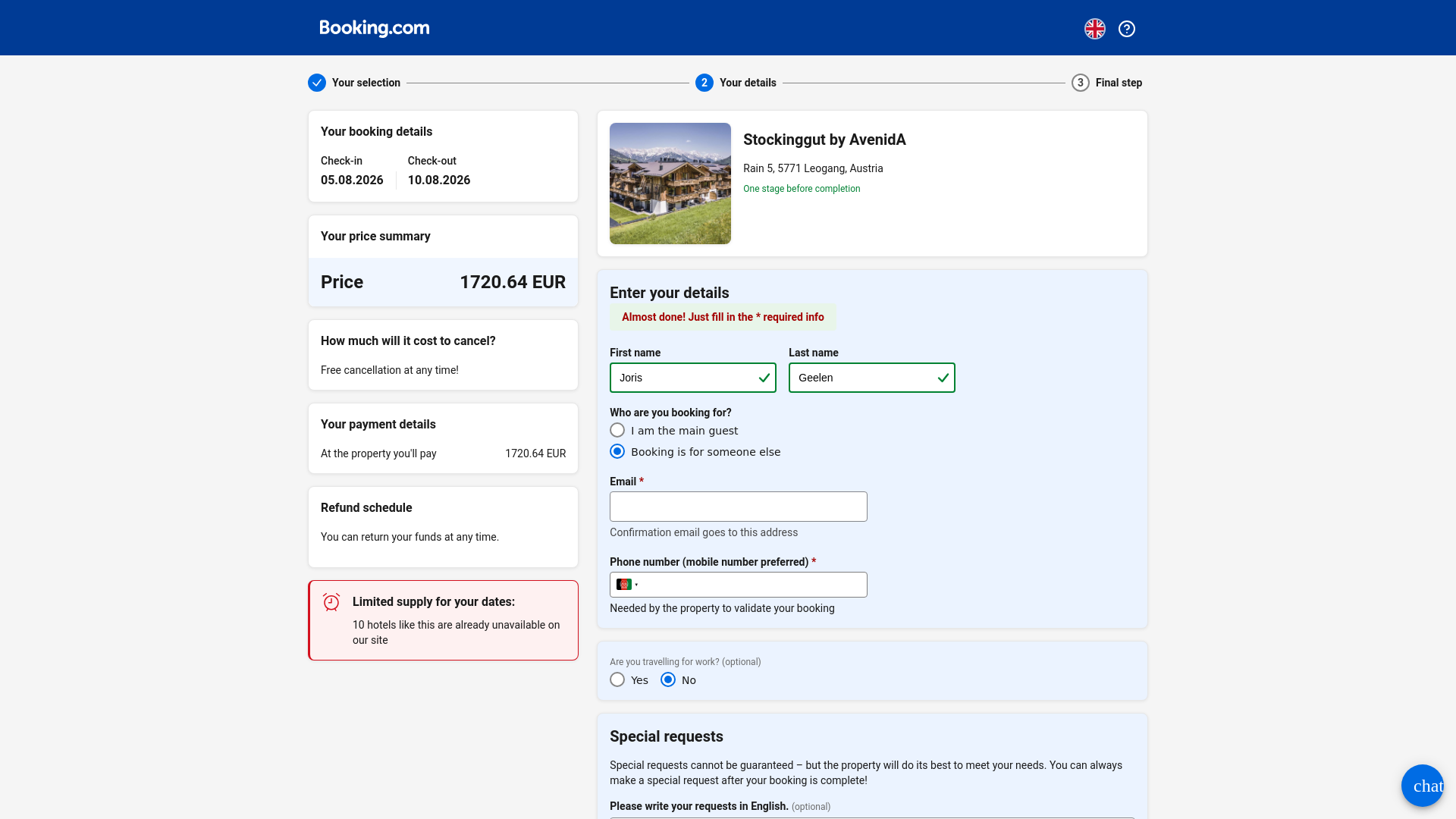The height and width of the screenshot is (819, 1456).
Task: Click Please write your requests in English label
Action: (x=699, y=806)
